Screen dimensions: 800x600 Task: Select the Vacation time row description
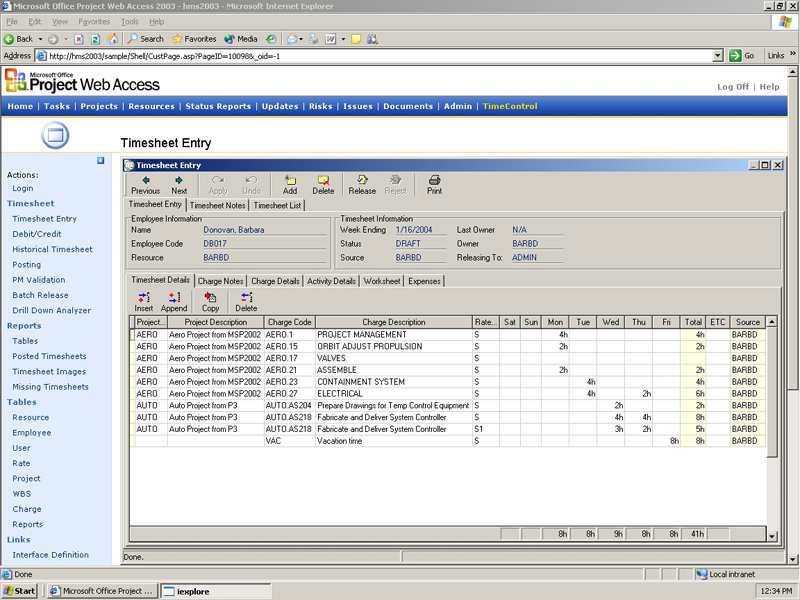[394, 441]
